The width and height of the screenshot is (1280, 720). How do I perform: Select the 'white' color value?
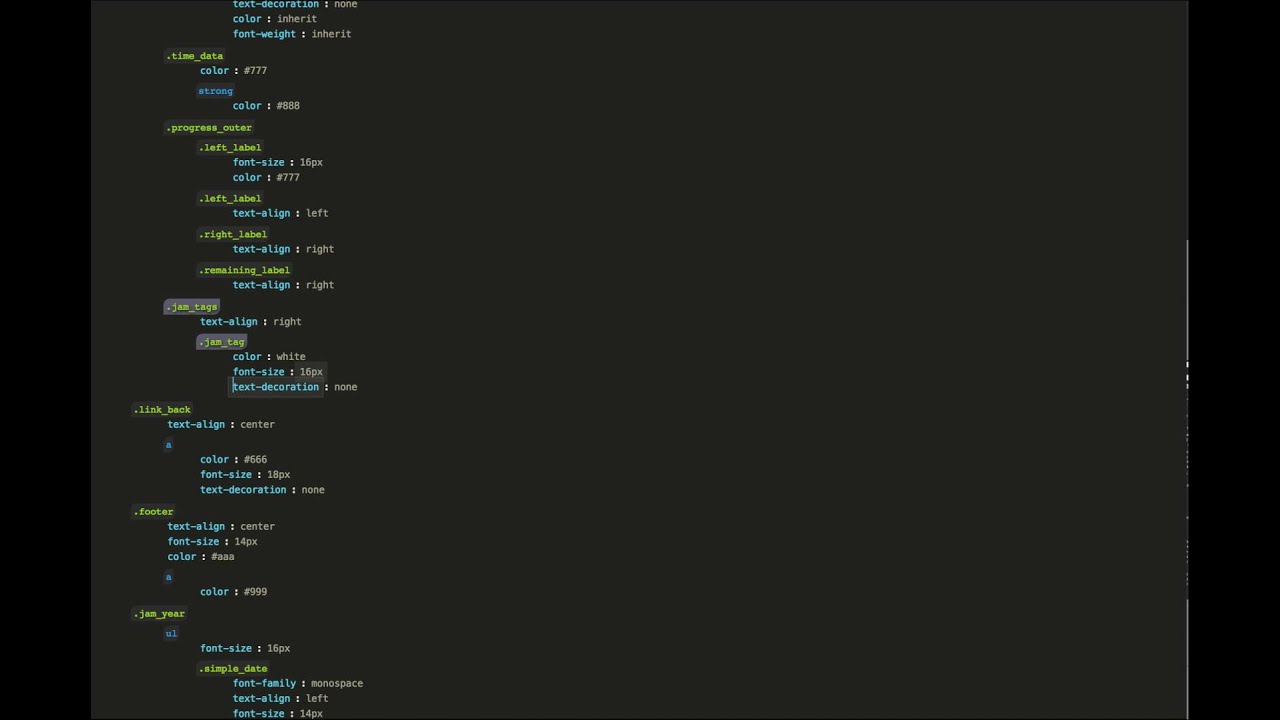pyautogui.click(x=291, y=357)
